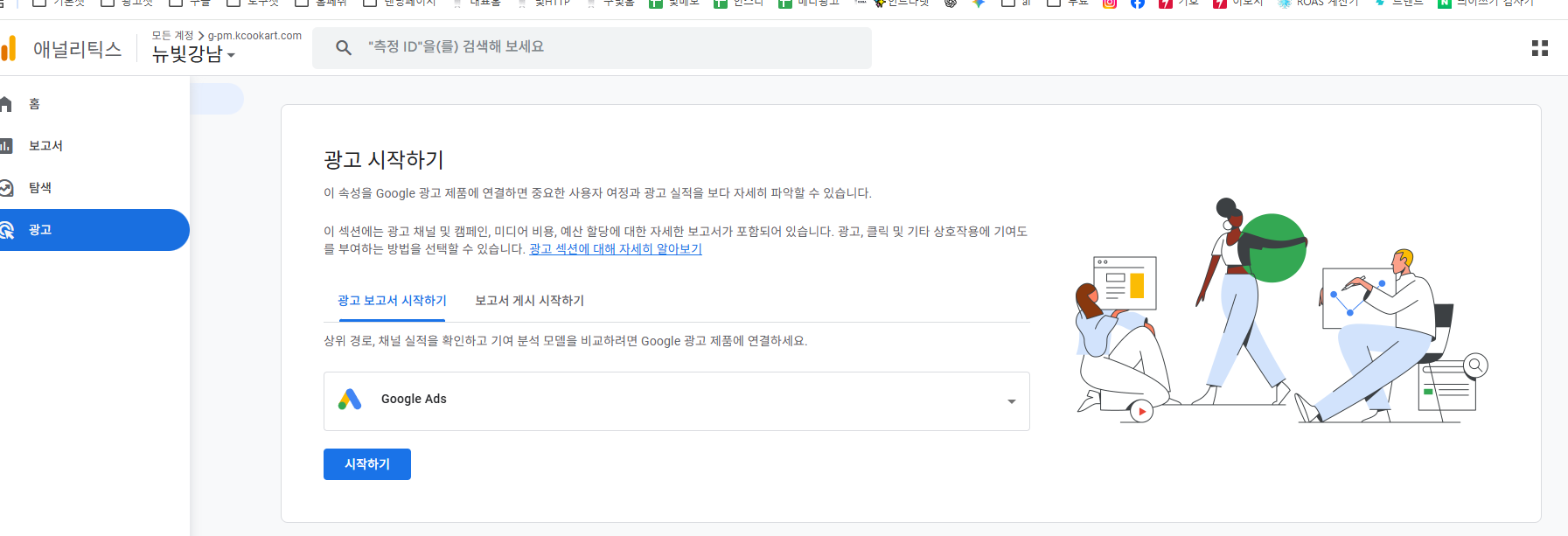
Task: Open the ROAS 계산기 bookmark
Action: [x=1318, y=3]
